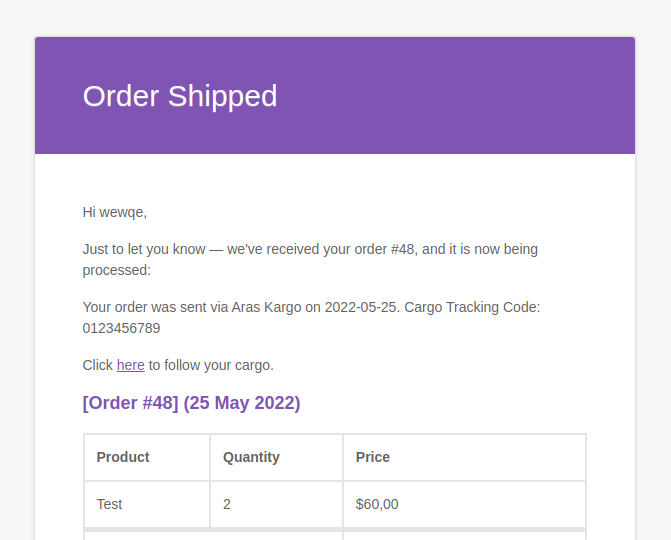
Task: Click the 'Cargo Tracking Code:' label text
Action: [x=472, y=307]
